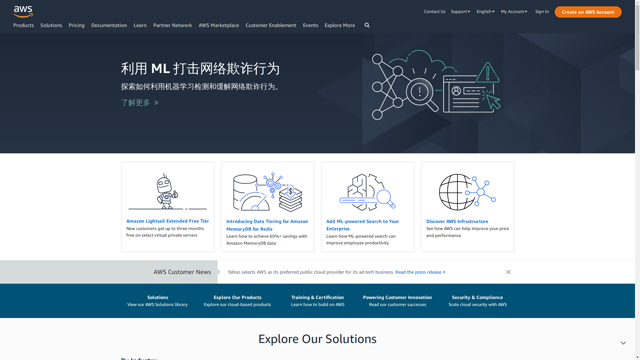
Task: Click the hero headline 利用 ML 打击网络欺诈行为
Action: [200, 69]
